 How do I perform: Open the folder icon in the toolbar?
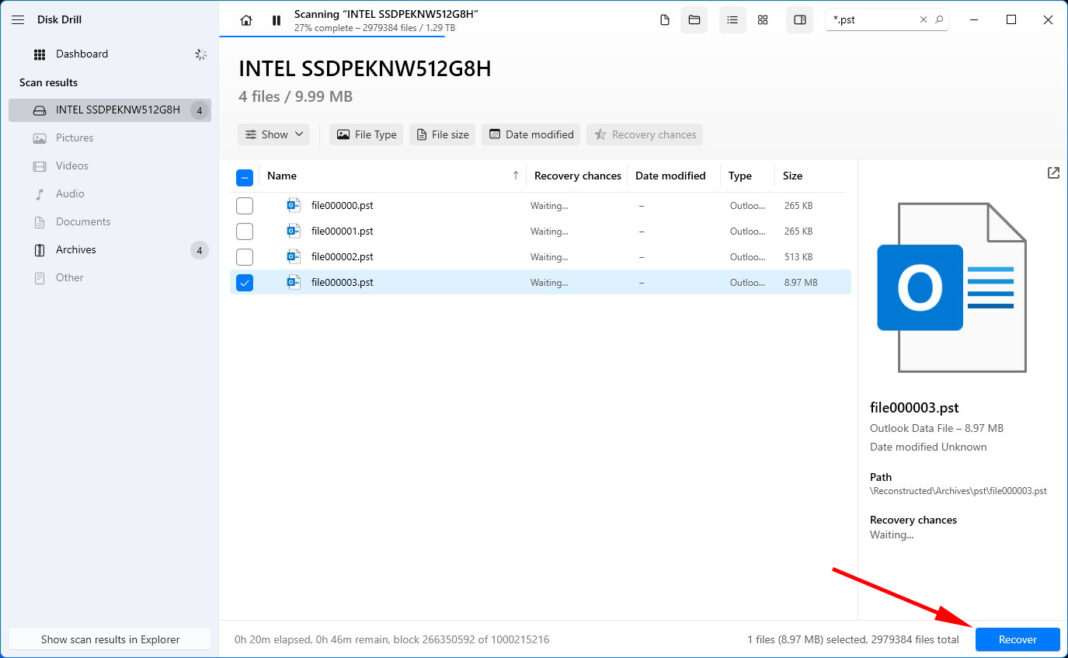click(694, 19)
